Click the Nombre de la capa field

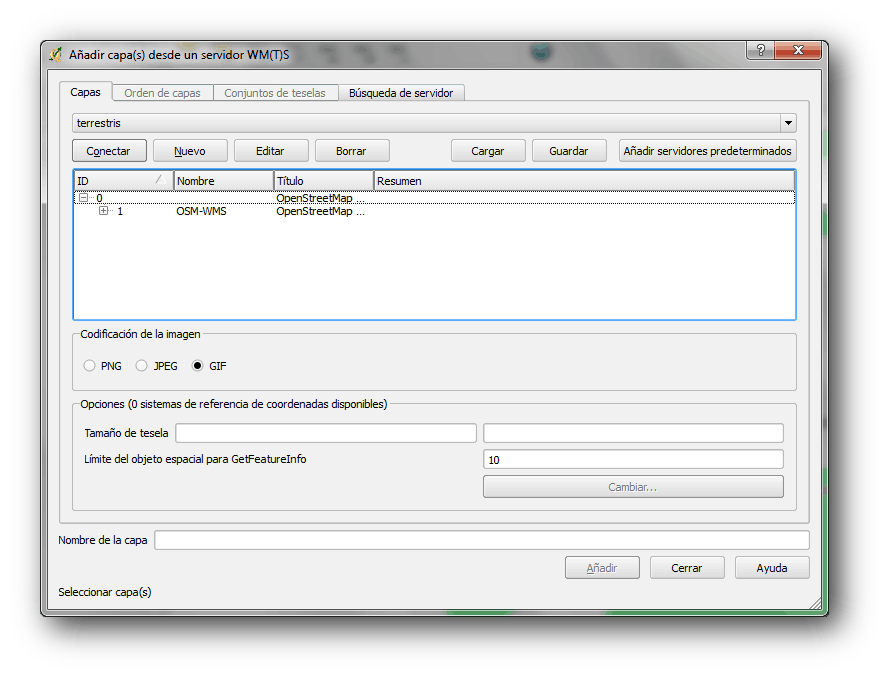pyautogui.click(x=481, y=540)
